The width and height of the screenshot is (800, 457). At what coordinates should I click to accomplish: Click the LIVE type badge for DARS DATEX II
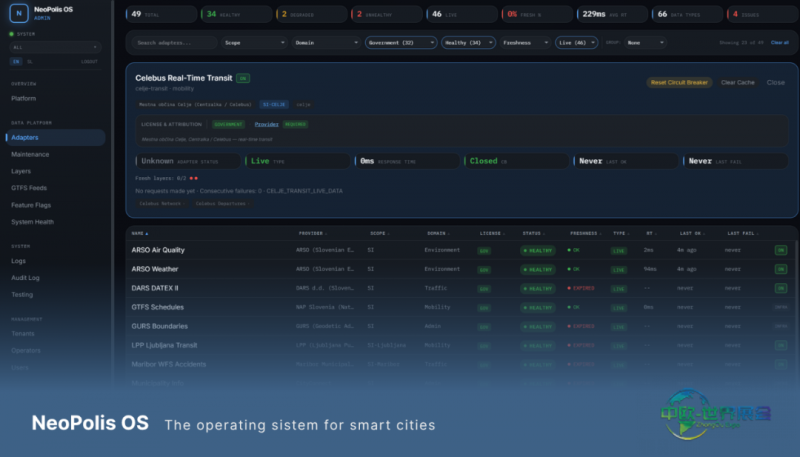(x=619, y=289)
